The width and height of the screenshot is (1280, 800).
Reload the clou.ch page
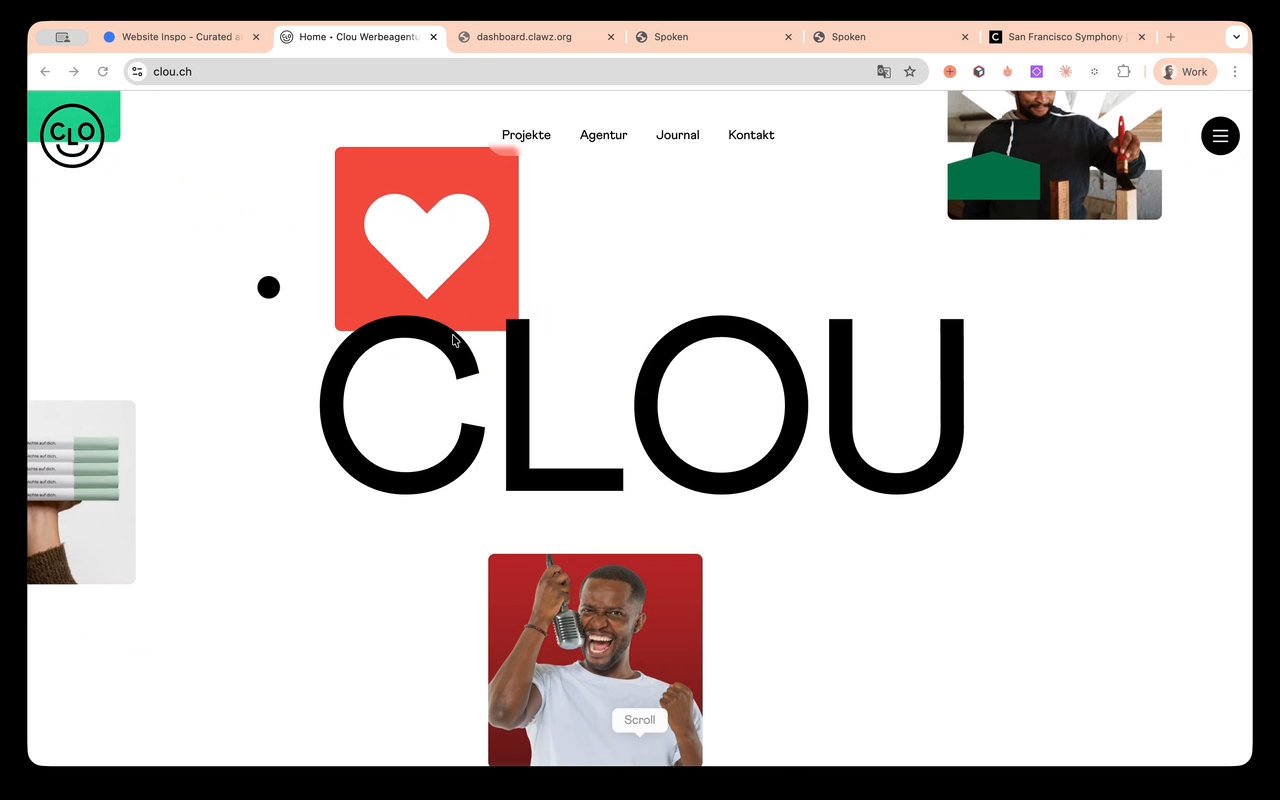pyautogui.click(x=102, y=72)
